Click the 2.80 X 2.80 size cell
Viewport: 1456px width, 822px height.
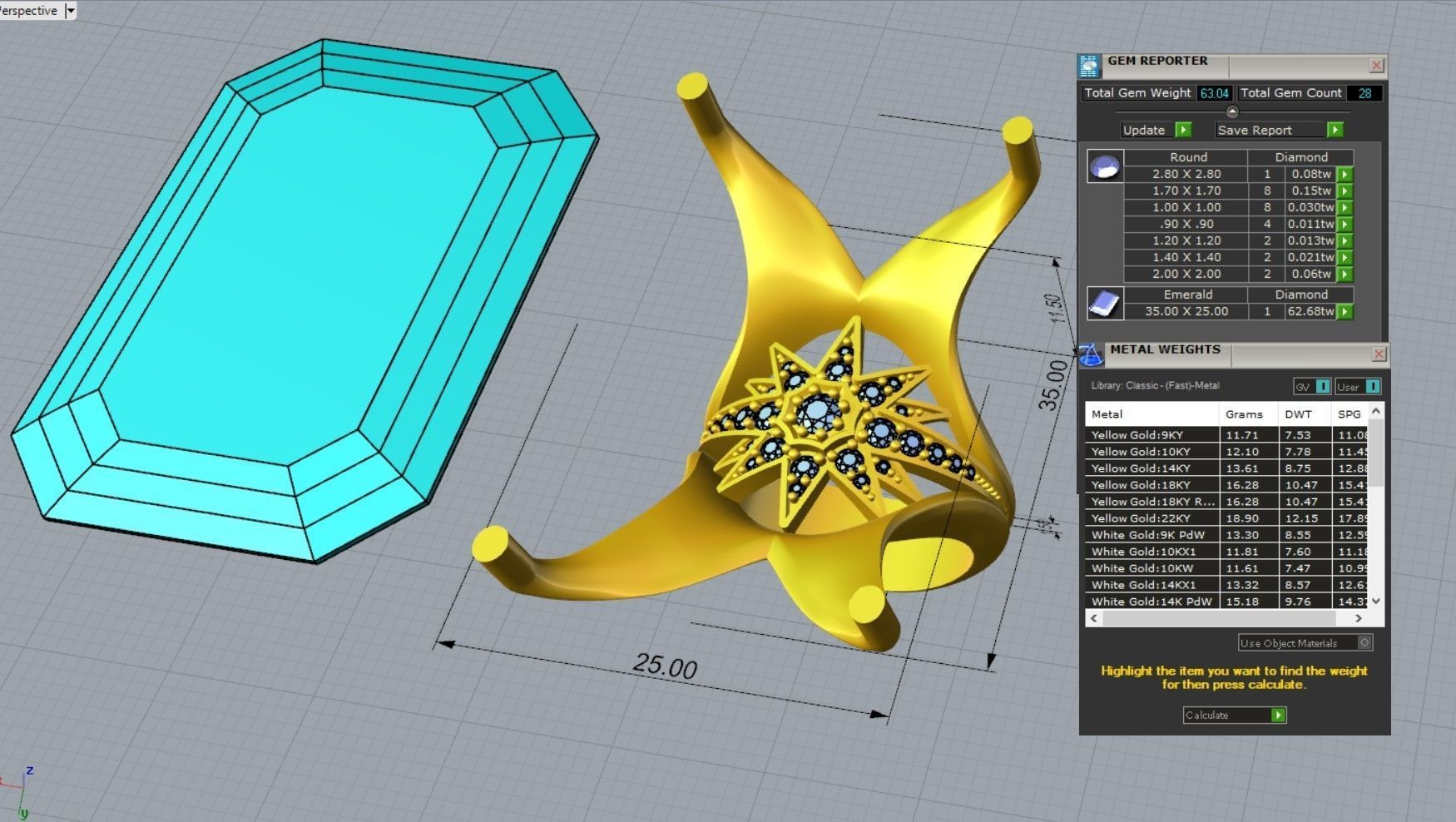(1186, 174)
